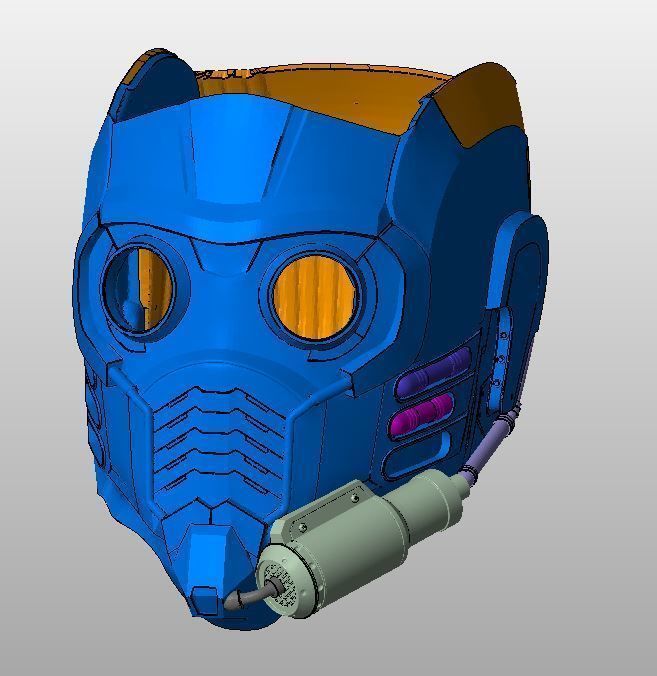This screenshot has height=676, width=657.
Task: Pick the upper purple tube on helmet side
Action: (x=433, y=372)
